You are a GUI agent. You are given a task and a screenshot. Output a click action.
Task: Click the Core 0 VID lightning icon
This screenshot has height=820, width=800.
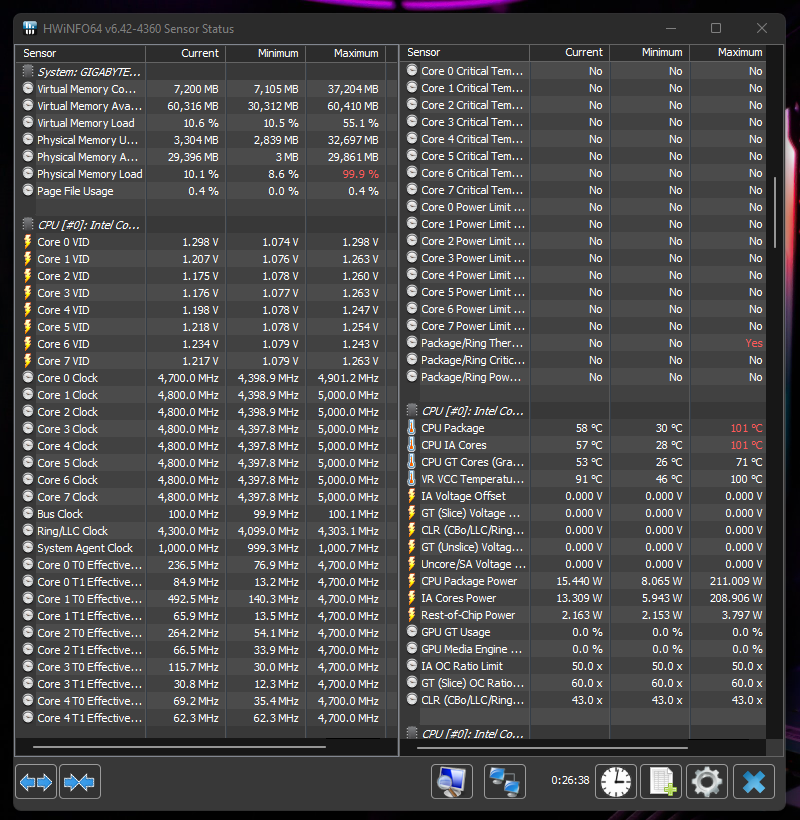click(x=28, y=242)
